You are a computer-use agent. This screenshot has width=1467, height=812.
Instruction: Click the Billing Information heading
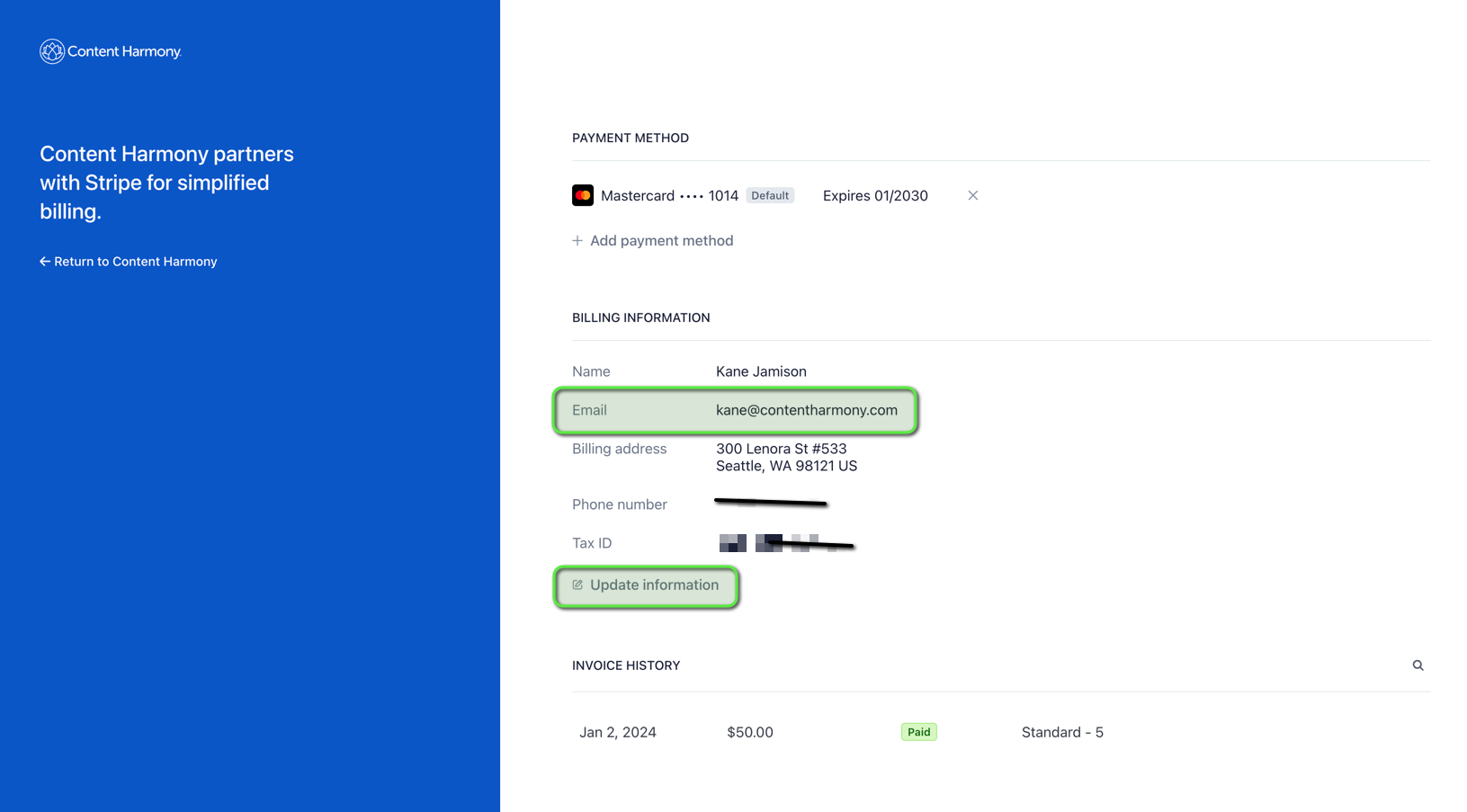tap(641, 317)
